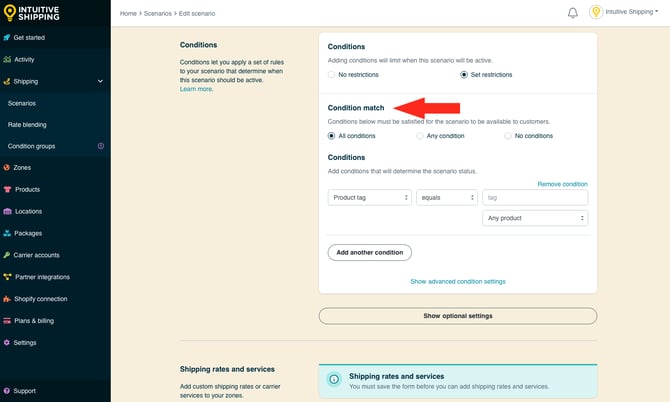
Task: Select the No restrictions radio button
Action: click(332, 75)
